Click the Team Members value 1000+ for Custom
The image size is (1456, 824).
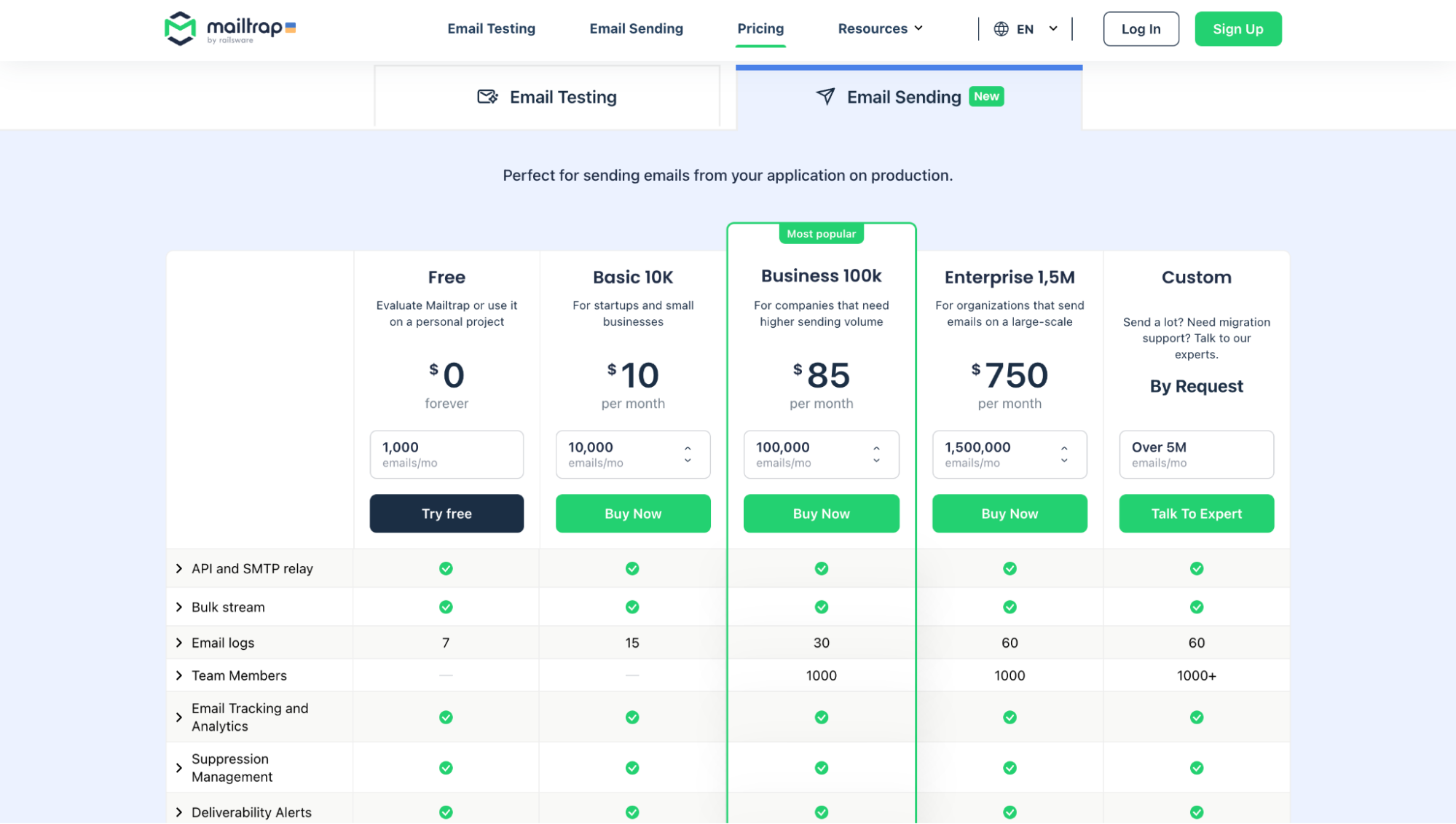click(x=1197, y=675)
